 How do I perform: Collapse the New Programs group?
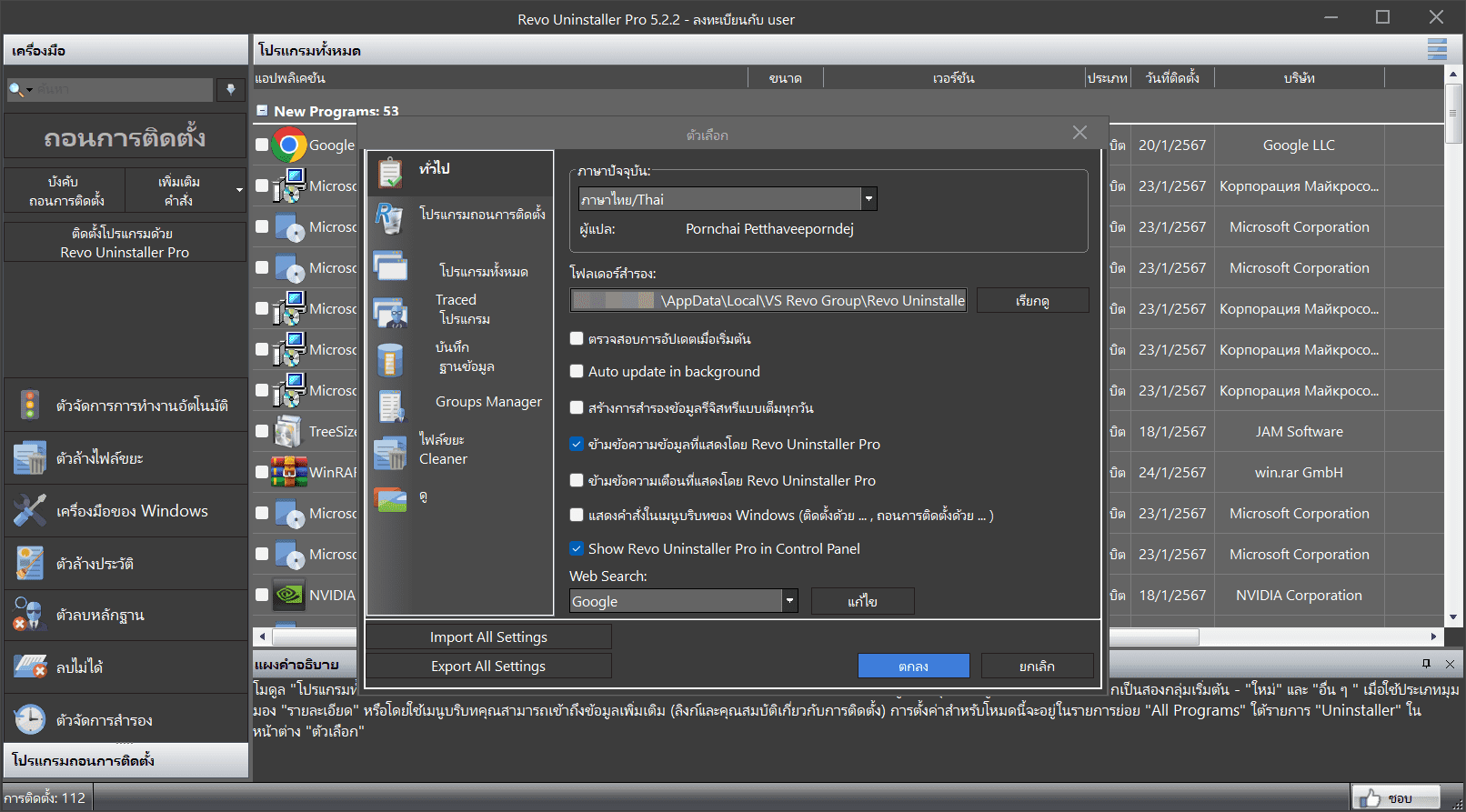262,111
